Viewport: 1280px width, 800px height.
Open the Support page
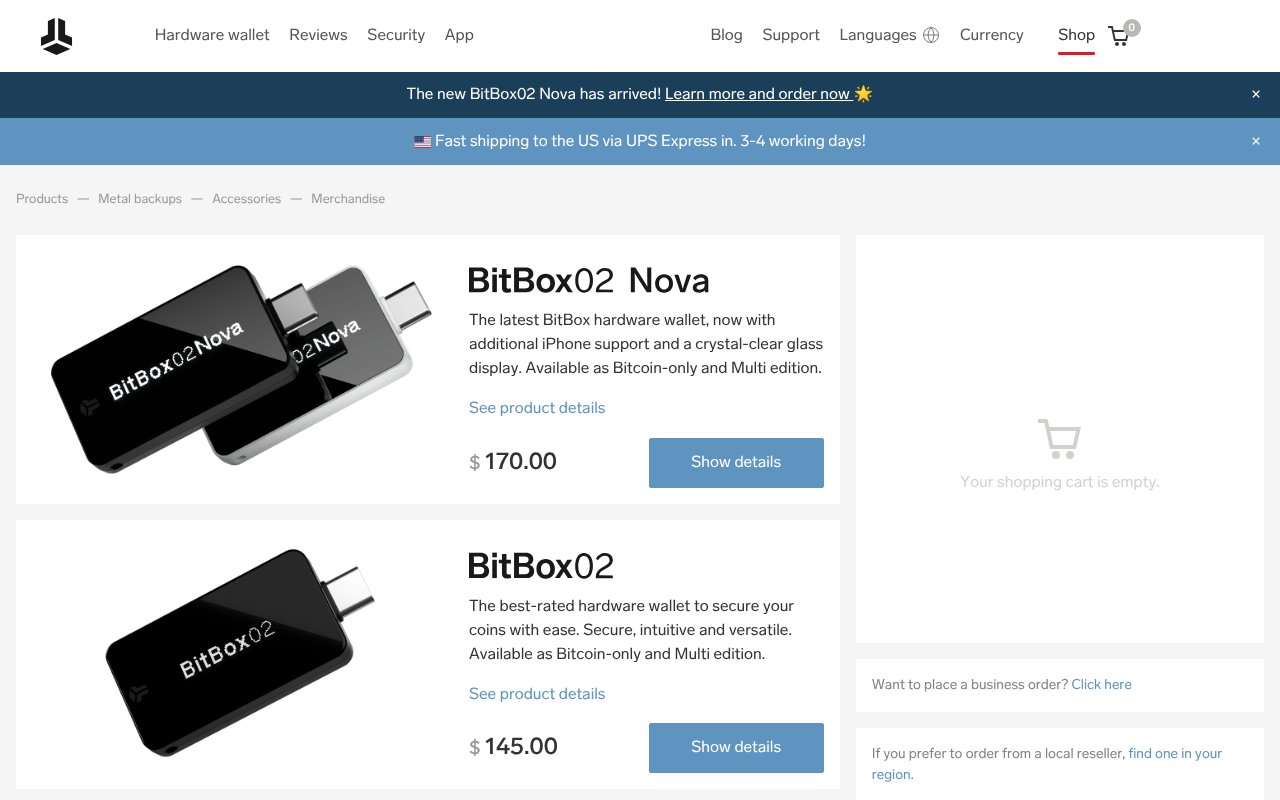790,34
